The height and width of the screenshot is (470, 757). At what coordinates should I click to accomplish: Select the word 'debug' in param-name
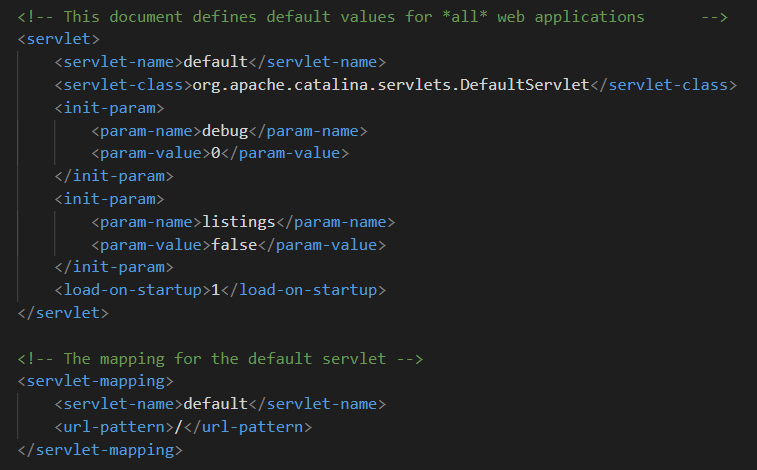(x=225, y=131)
